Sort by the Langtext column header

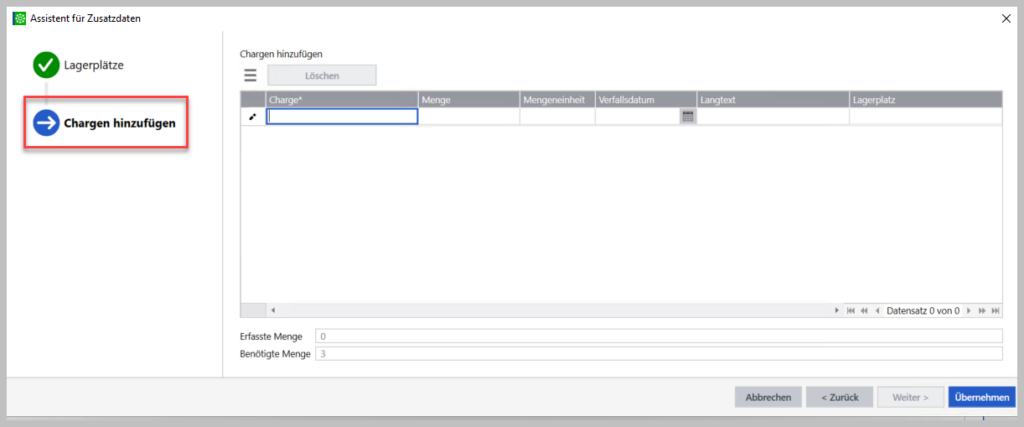(x=772, y=100)
